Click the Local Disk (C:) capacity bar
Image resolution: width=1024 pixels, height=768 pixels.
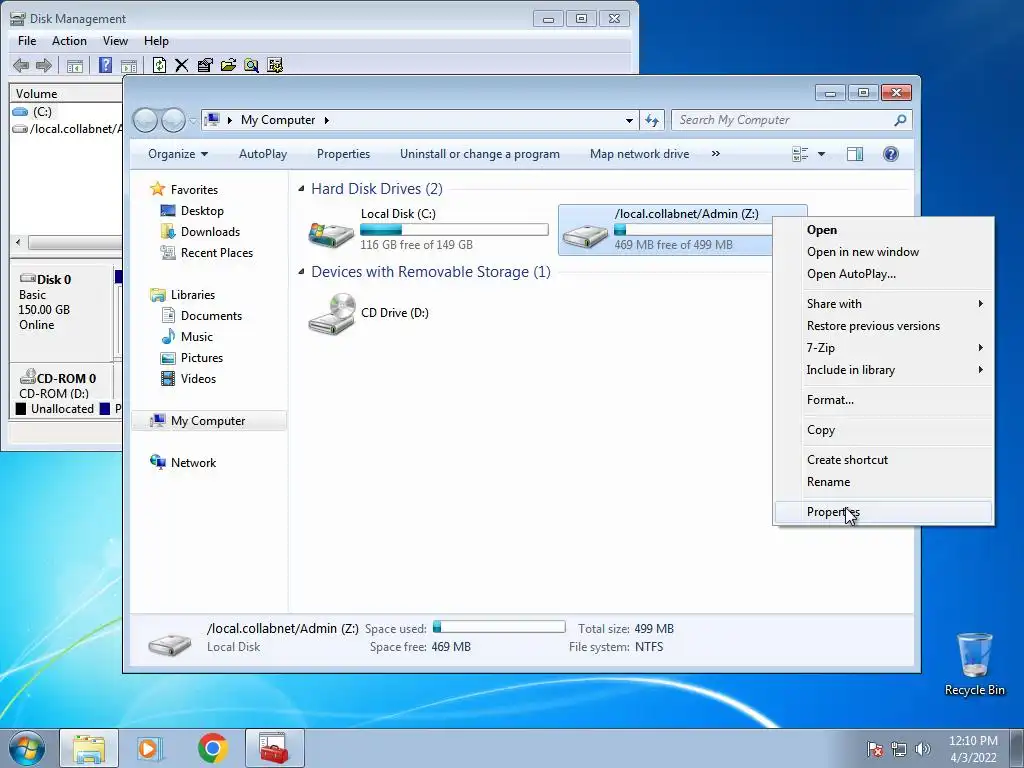pyautogui.click(x=454, y=230)
